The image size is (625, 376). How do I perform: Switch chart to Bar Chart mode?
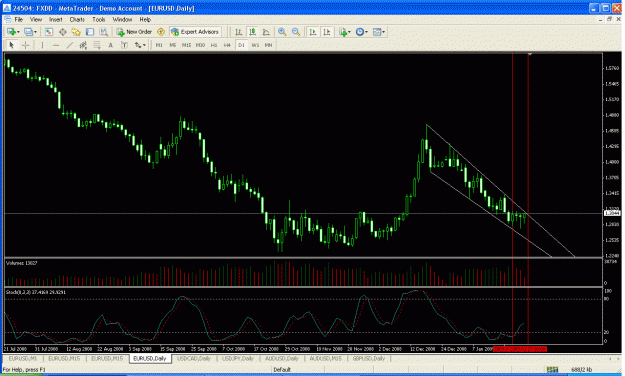(x=238, y=32)
